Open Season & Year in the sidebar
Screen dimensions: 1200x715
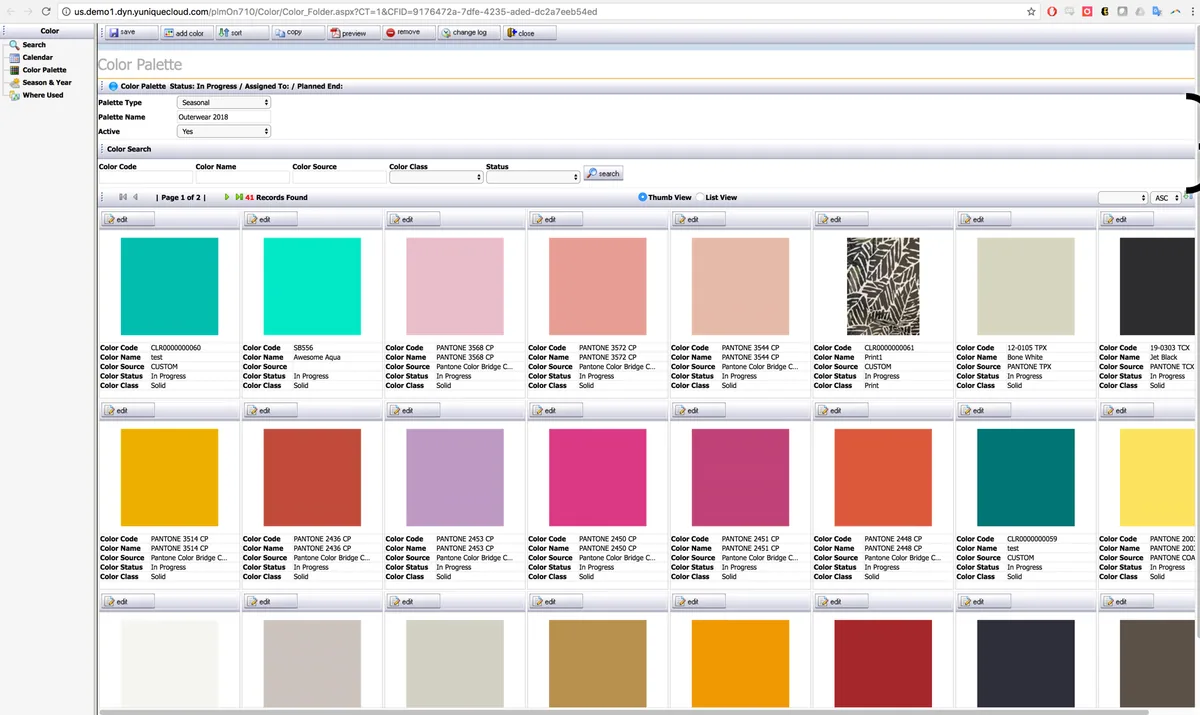[x=47, y=82]
